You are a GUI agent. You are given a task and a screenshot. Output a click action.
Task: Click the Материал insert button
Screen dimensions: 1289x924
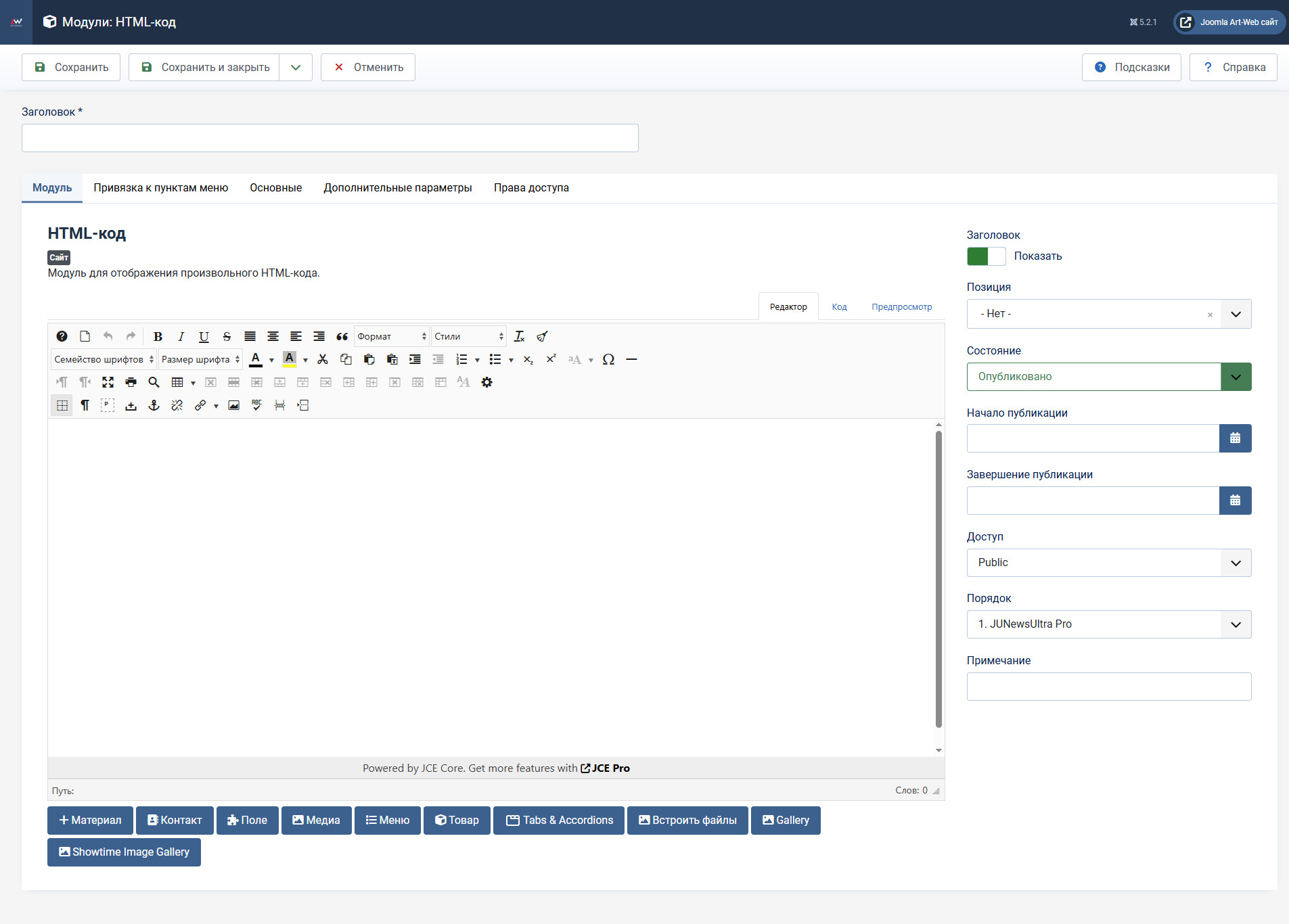90,821
